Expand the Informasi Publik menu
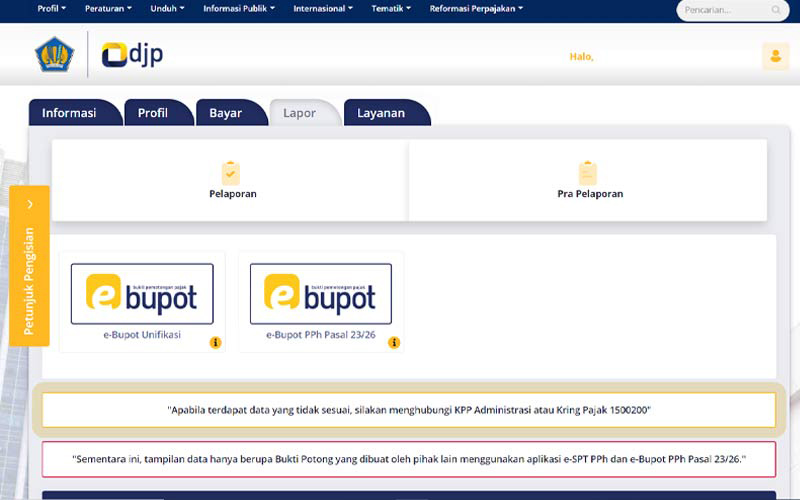This screenshot has width=800, height=500. click(x=239, y=9)
